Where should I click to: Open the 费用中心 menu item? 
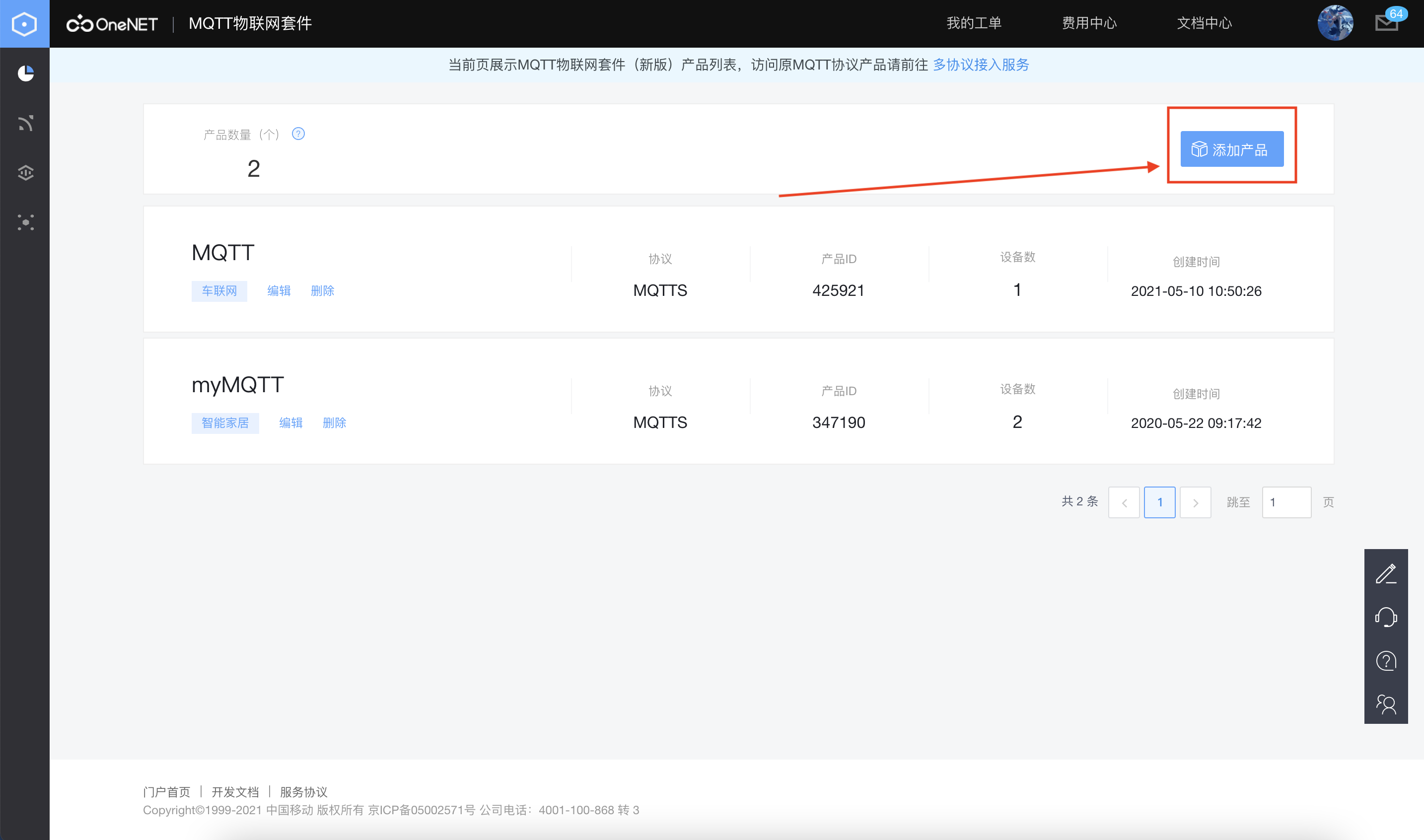point(1088,23)
